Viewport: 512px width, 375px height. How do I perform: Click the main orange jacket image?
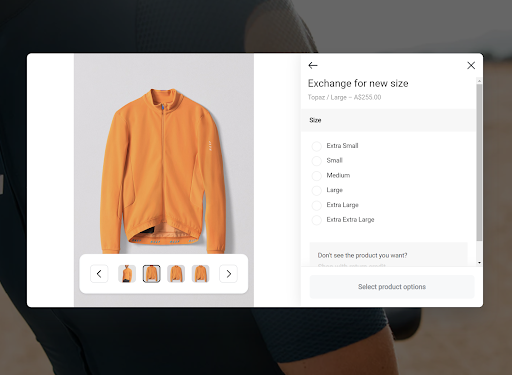point(164,170)
